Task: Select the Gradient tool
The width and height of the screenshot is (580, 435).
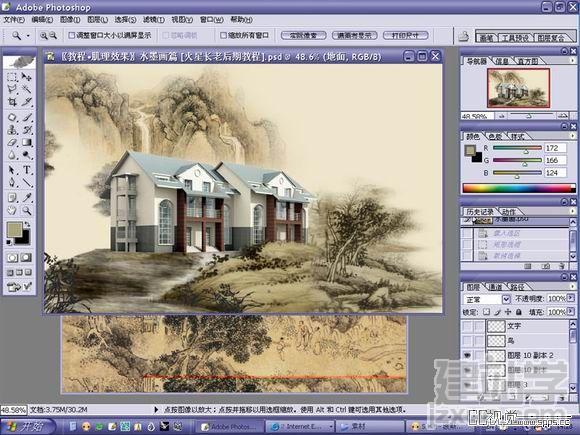Action: pyautogui.click(x=27, y=142)
